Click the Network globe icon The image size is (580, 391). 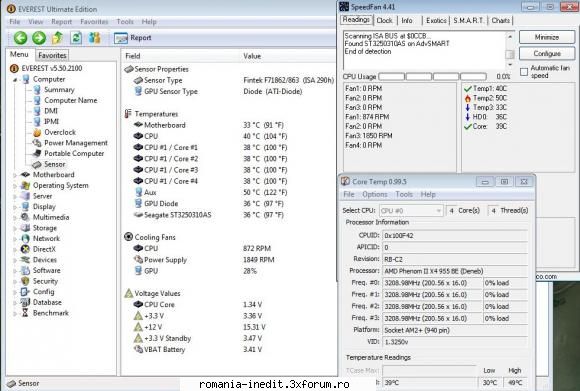[x=25, y=239]
